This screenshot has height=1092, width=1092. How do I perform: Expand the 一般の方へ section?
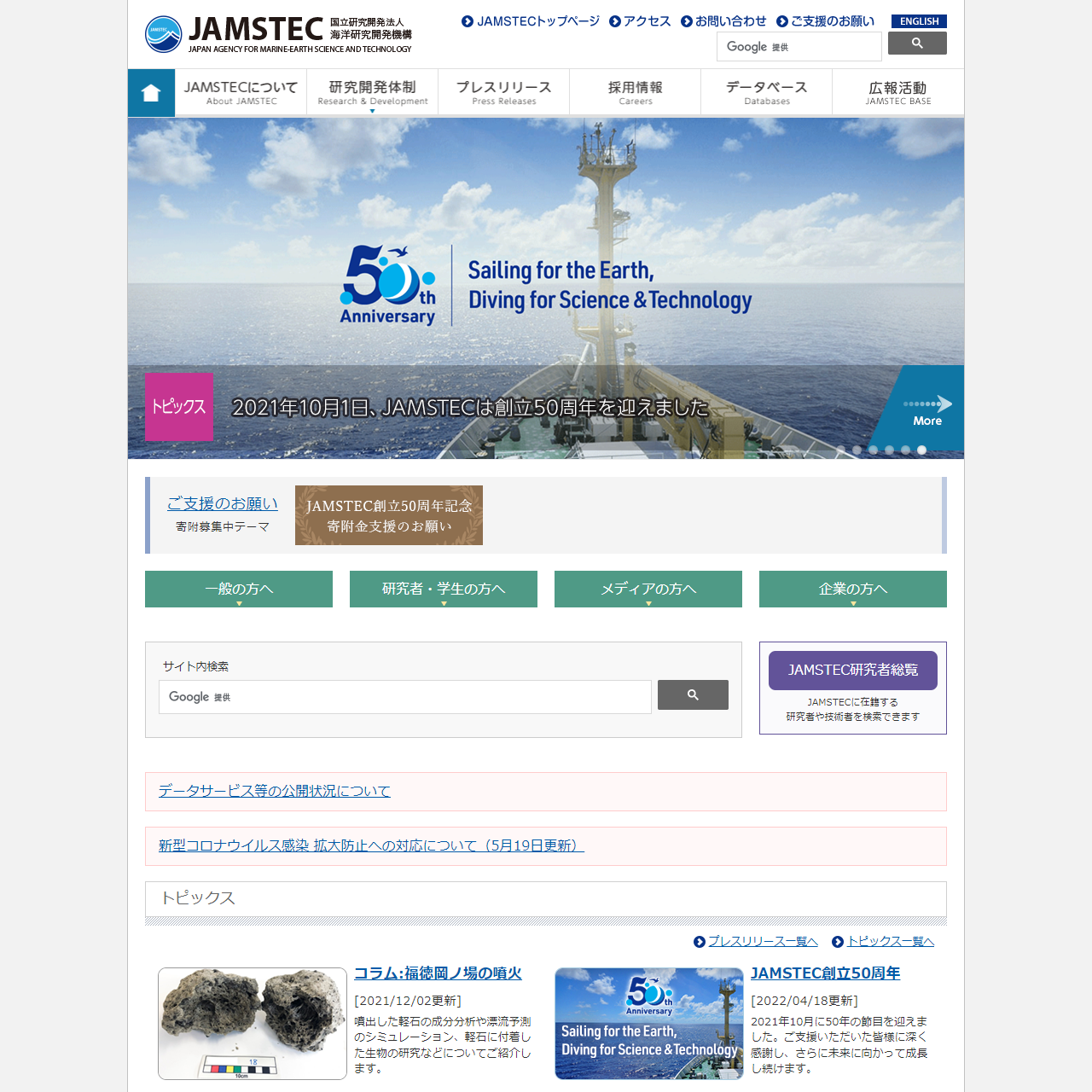[x=239, y=589]
